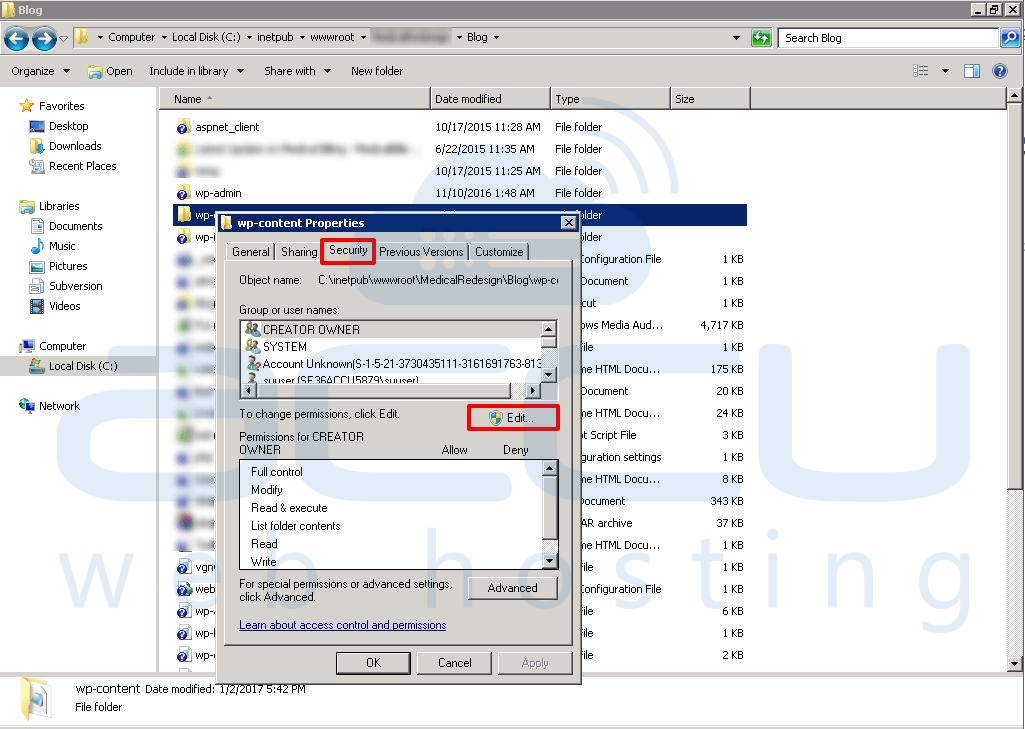
Task: Click the Forward navigation arrow
Action: (44, 39)
